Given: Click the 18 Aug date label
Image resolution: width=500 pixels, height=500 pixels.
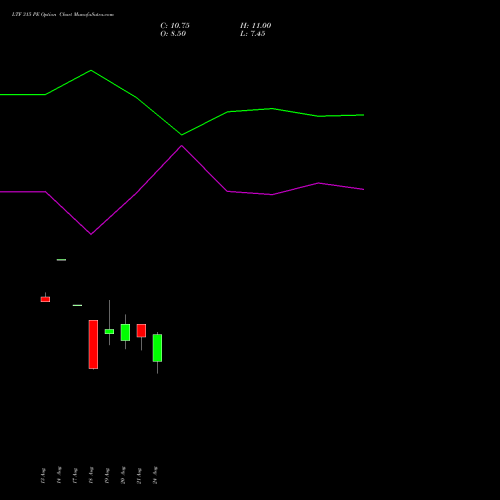Looking at the screenshot, I should point(91,475).
